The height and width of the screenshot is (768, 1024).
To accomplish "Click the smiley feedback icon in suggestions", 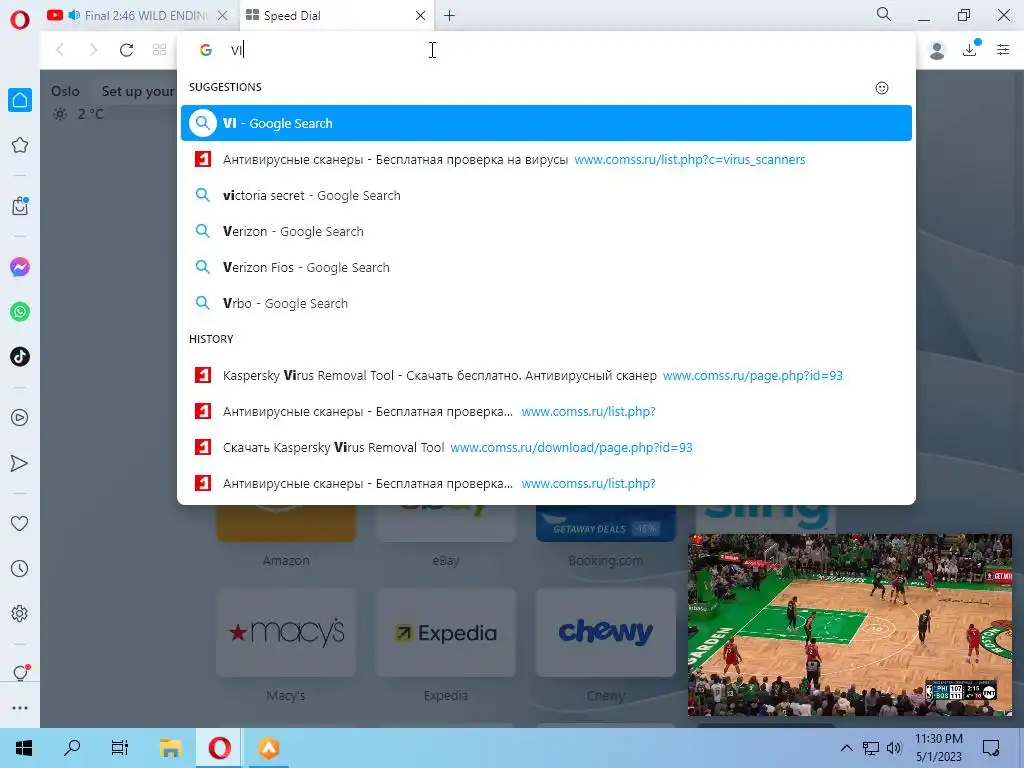I will pyautogui.click(x=882, y=88).
